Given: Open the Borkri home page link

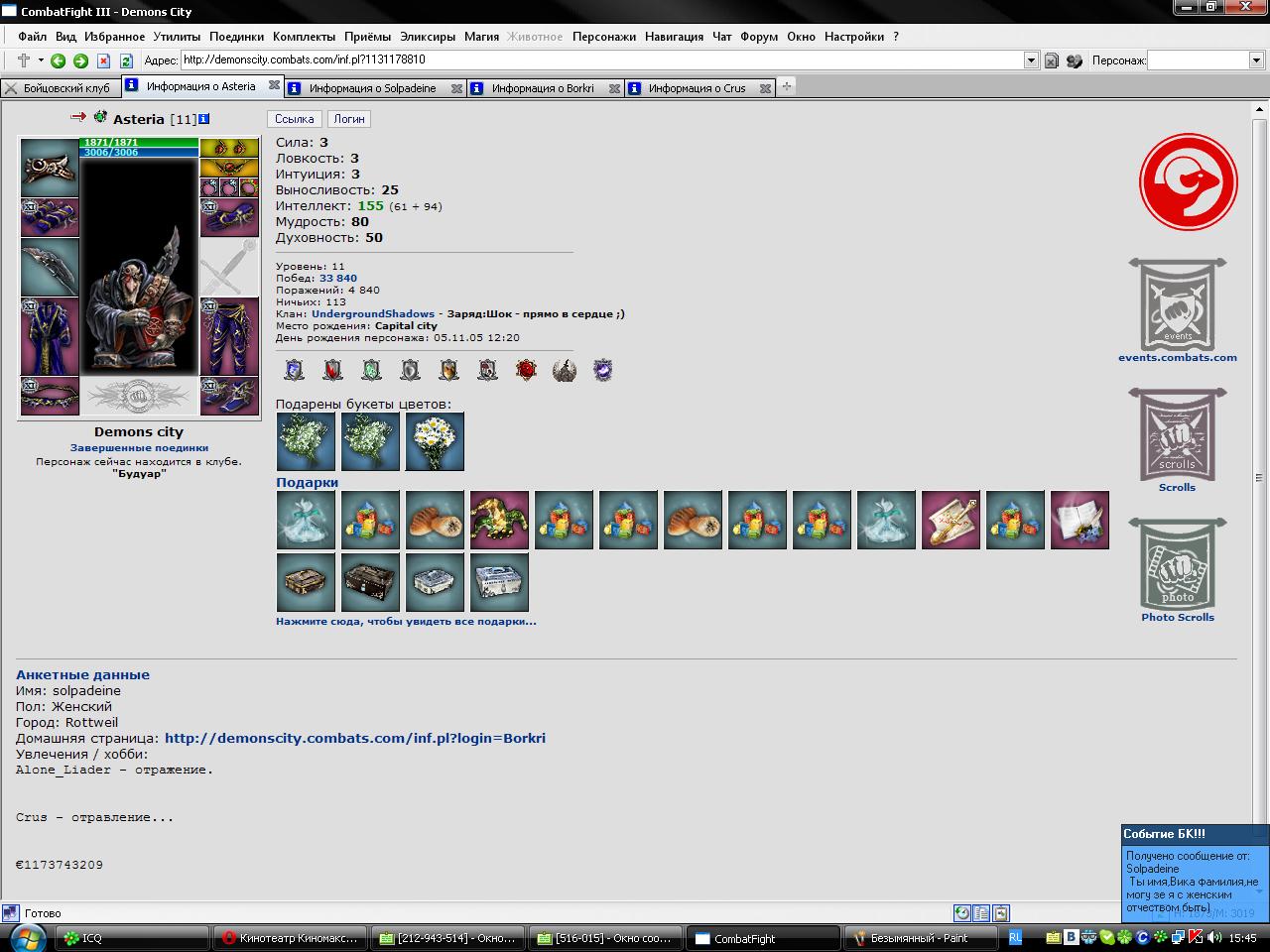Looking at the screenshot, I should [355, 738].
